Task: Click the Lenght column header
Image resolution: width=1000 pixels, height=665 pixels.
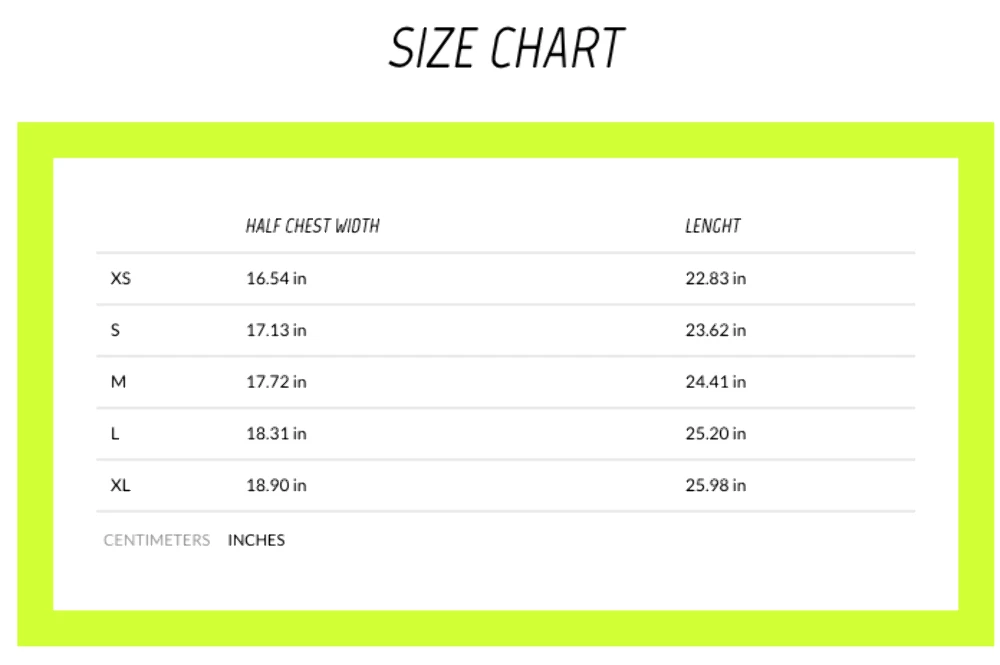Action: point(712,226)
